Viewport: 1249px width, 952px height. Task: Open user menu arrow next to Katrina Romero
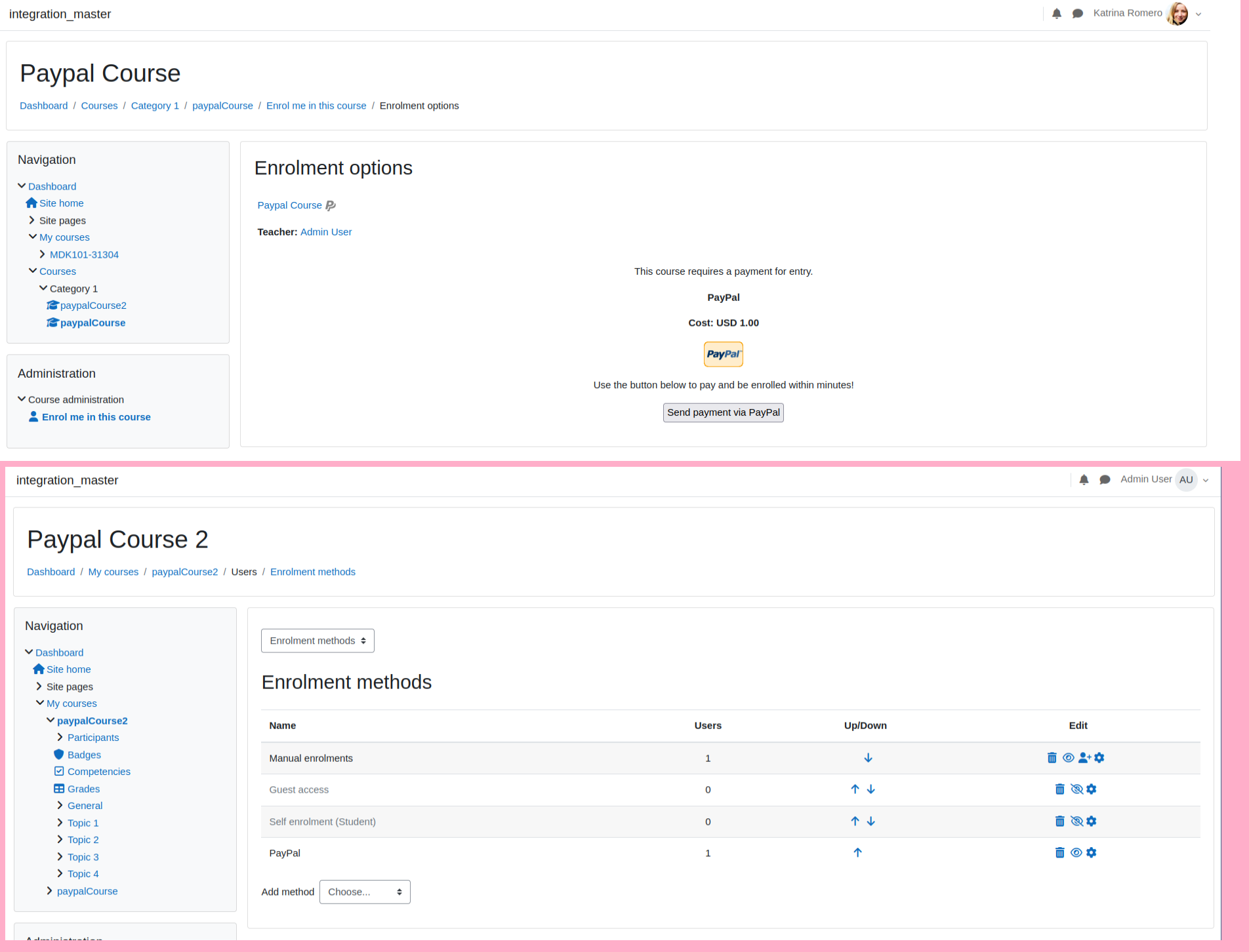tap(1198, 14)
